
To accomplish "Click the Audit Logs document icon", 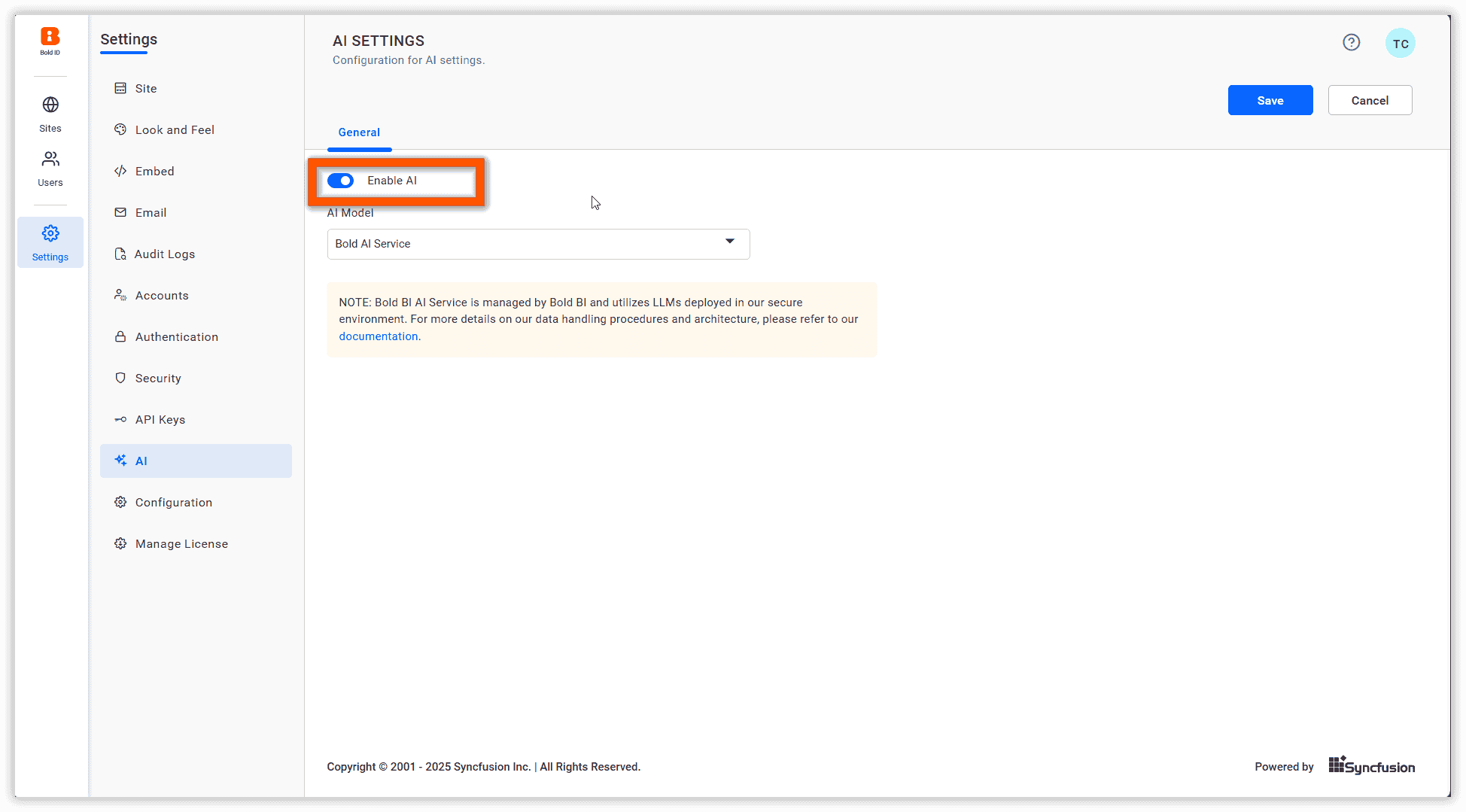I will (x=121, y=254).
